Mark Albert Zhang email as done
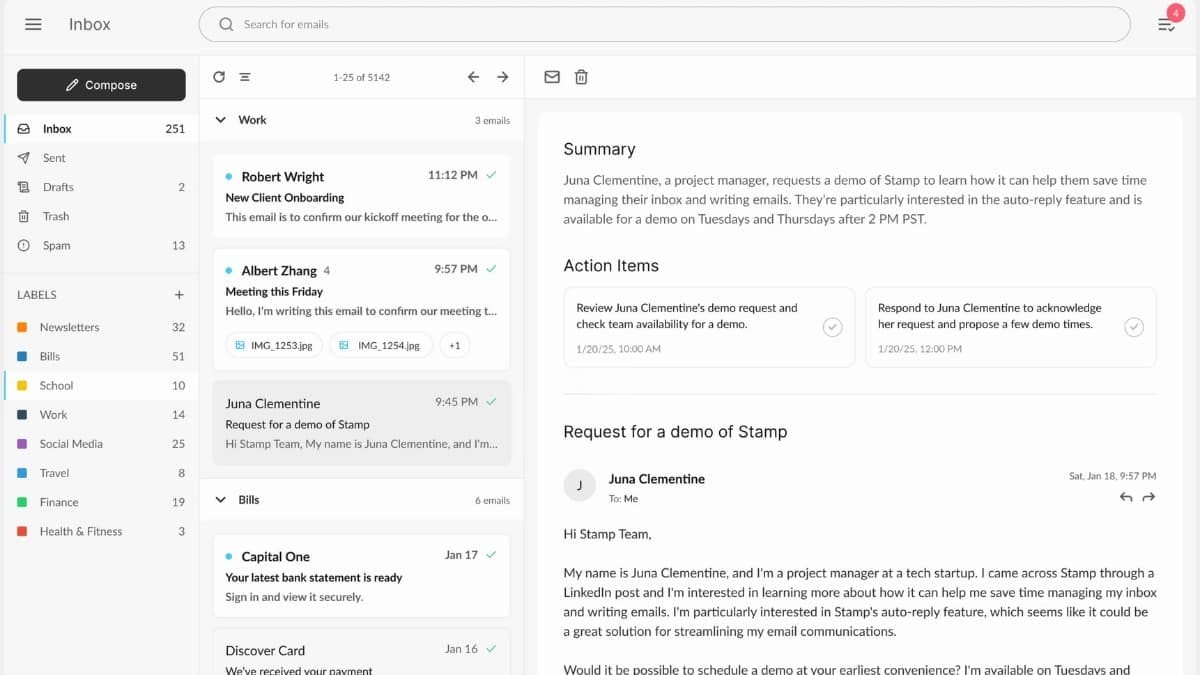This screenshot has width=1200, height=675. pos(491,269)
